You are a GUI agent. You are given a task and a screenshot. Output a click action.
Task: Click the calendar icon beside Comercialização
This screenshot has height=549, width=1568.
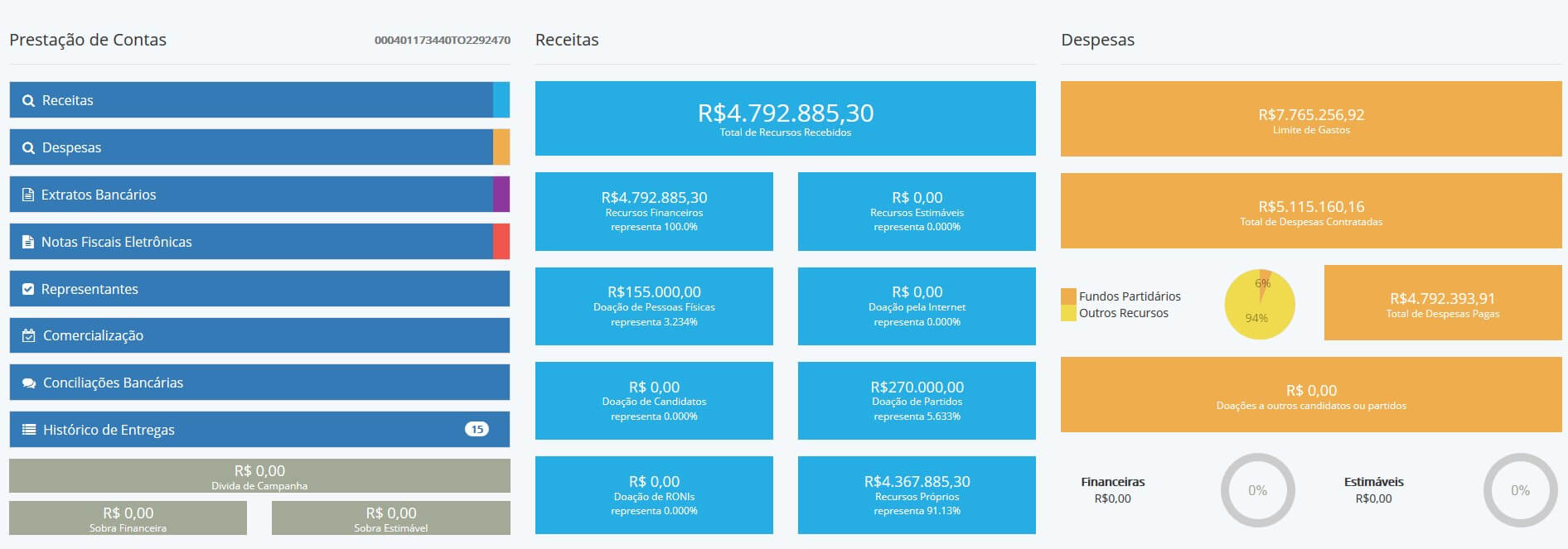pos(28,335)
